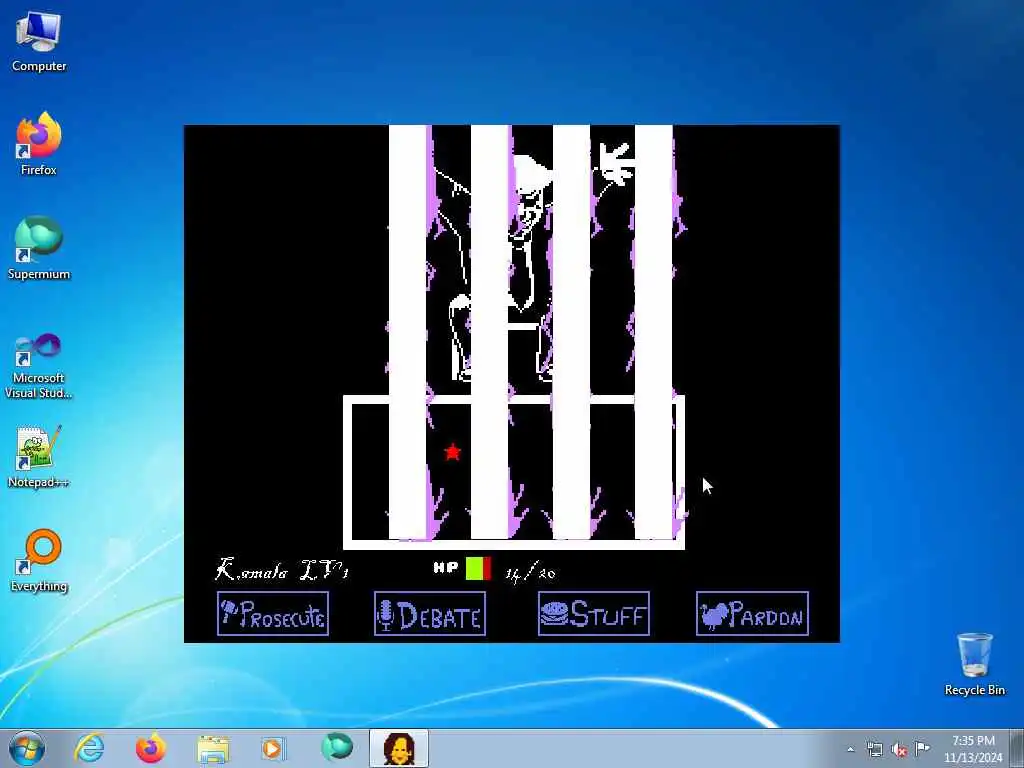Viewport: 1024px width, 768px height.
Task: Open Supermium from the taskbar
Action: [337, 748]
